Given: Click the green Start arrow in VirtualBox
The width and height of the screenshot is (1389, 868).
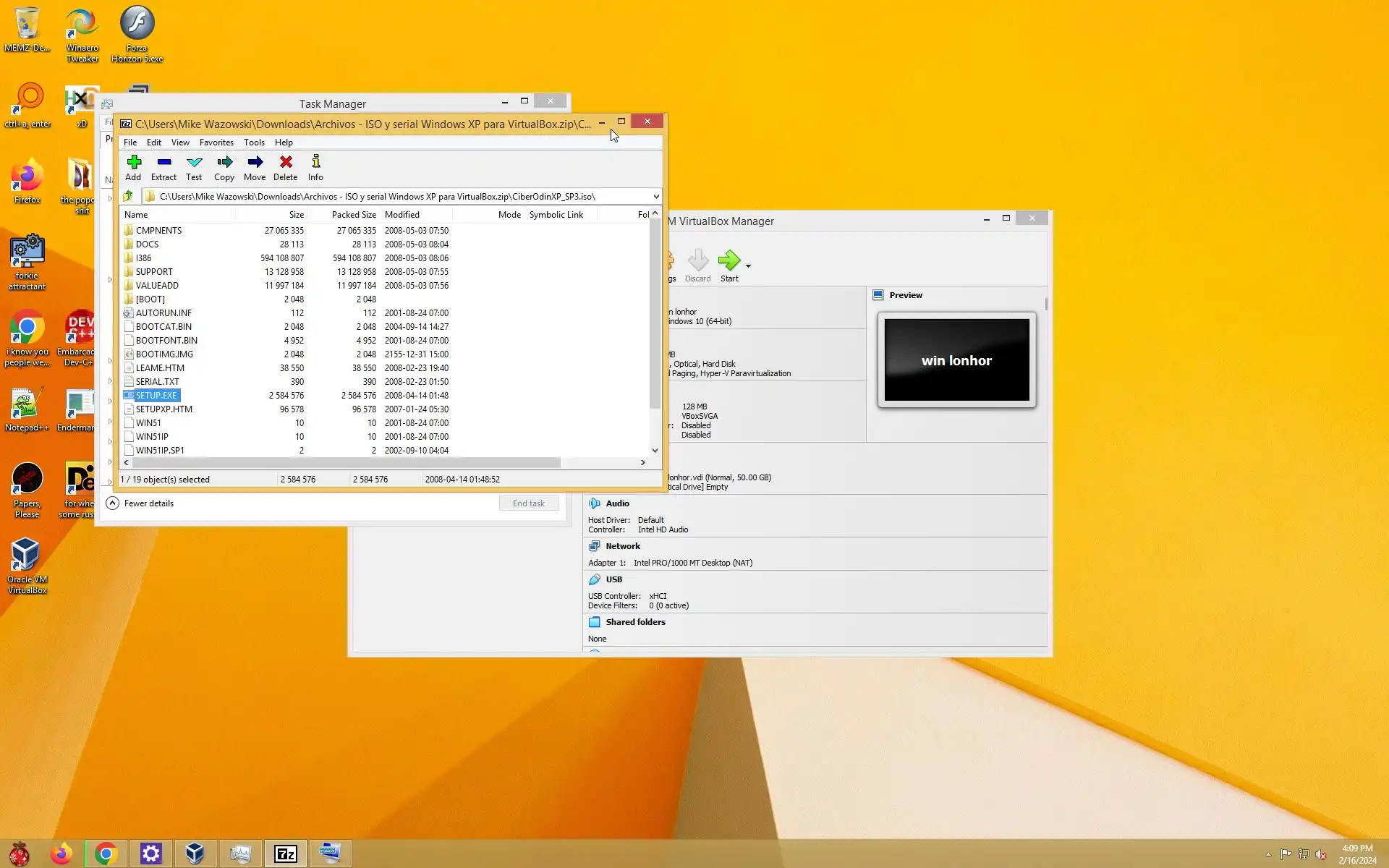Looking at the screenshot, I should click(x=729, y=261).
